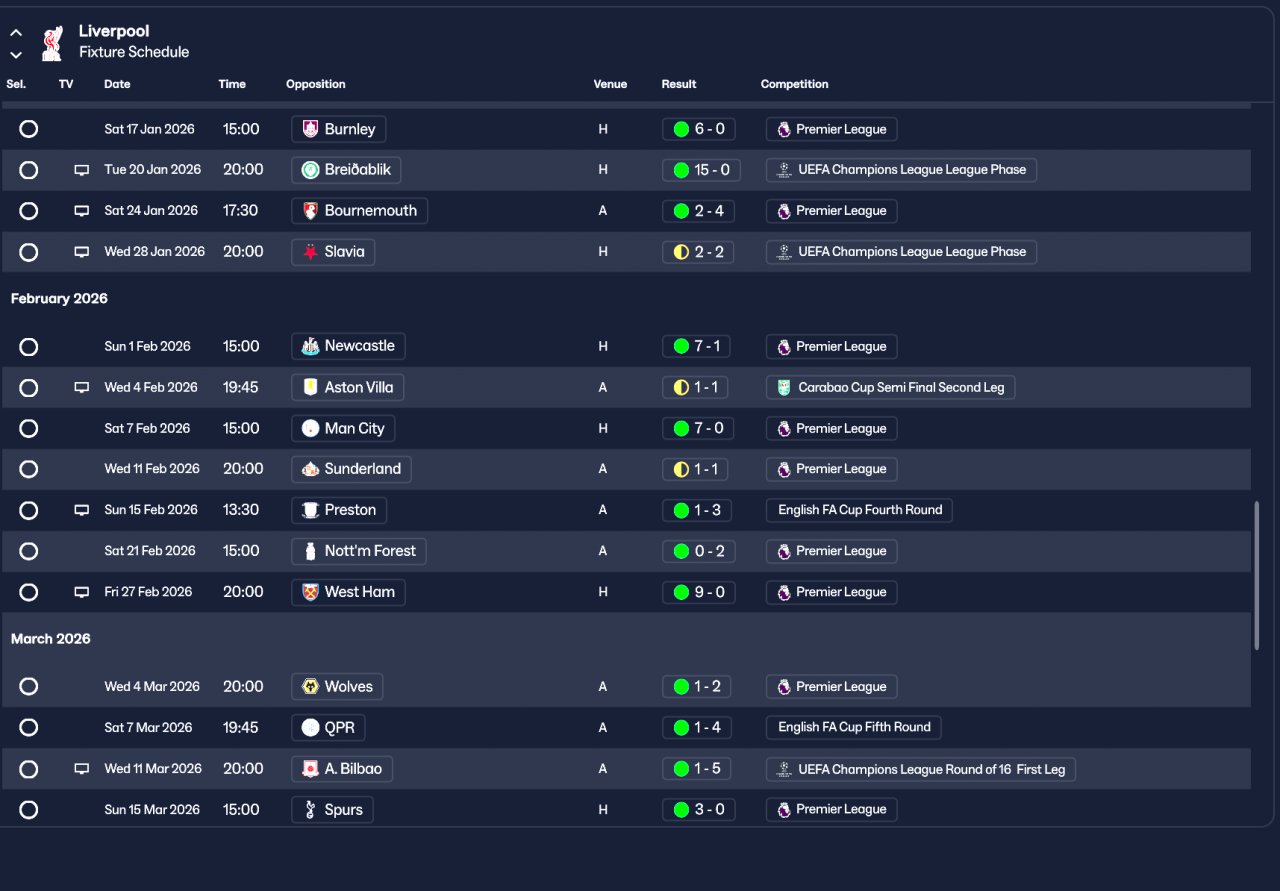Select the West Ham fixture radio button
1280x891 pixels.
(x=29, y=592)
